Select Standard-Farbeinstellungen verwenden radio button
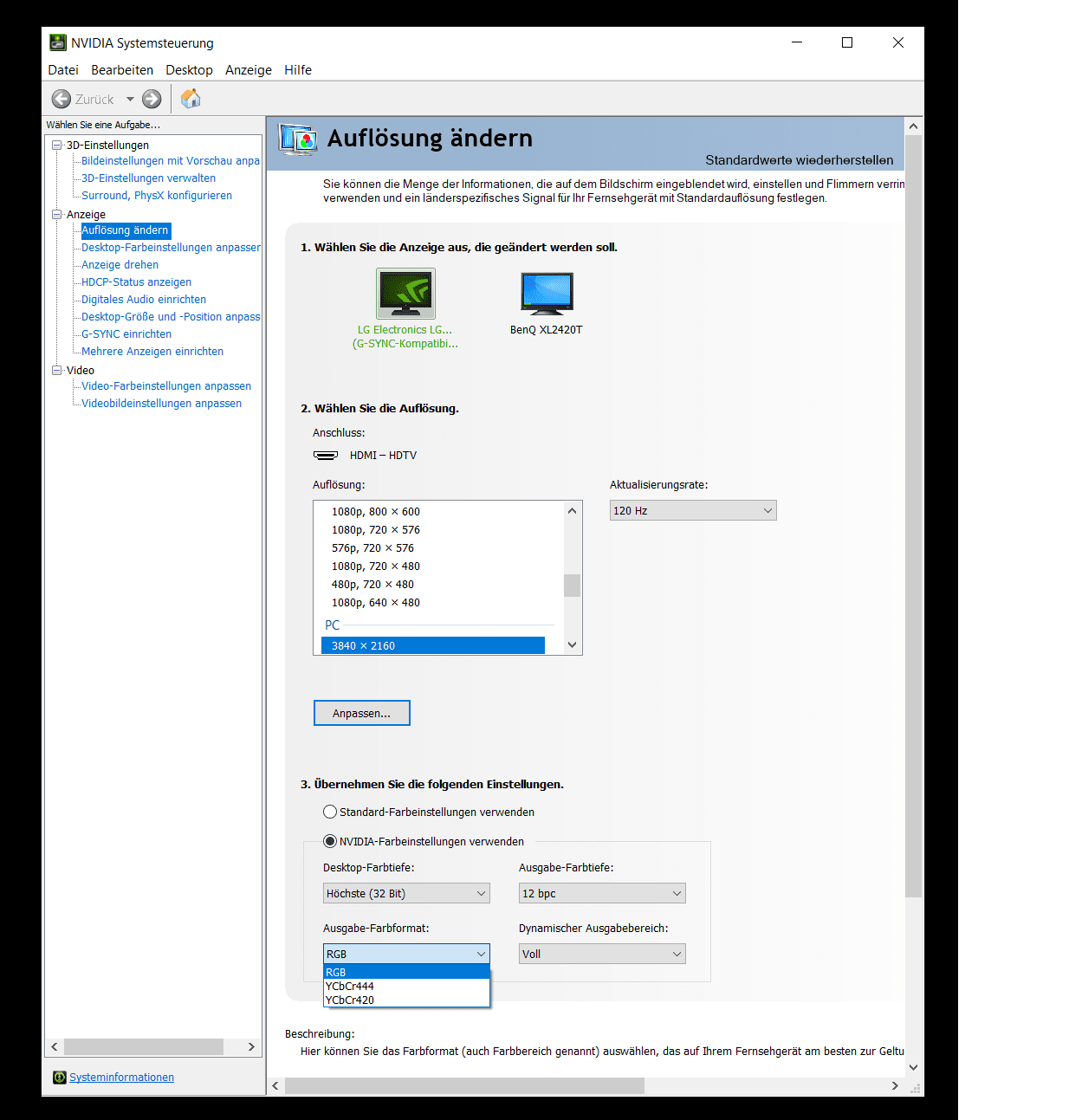Image resolution: width=1075 pixels, height=1120 pixels. tap(330, 812)
